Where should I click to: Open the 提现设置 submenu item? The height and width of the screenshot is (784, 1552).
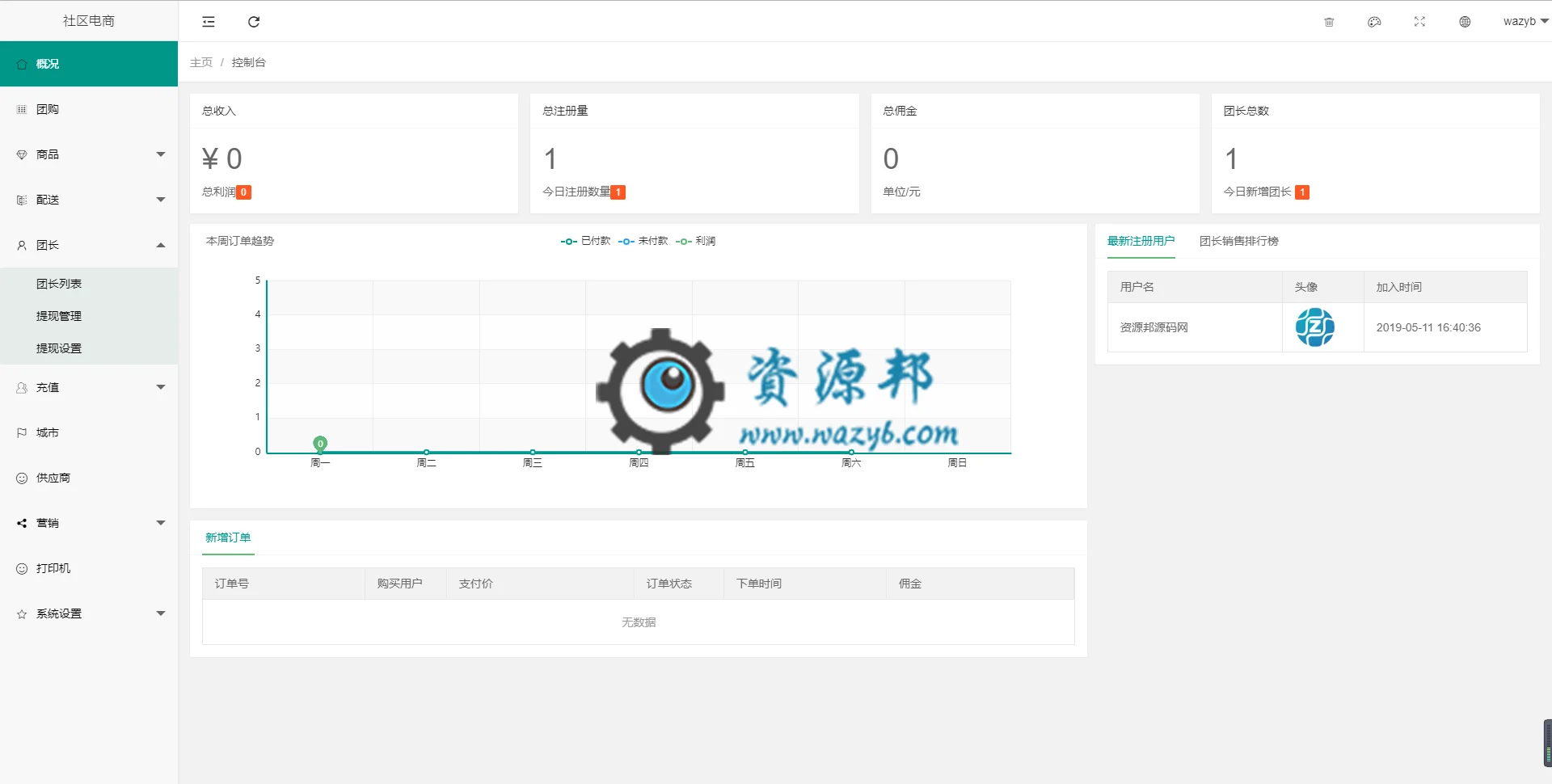[89, 348]
